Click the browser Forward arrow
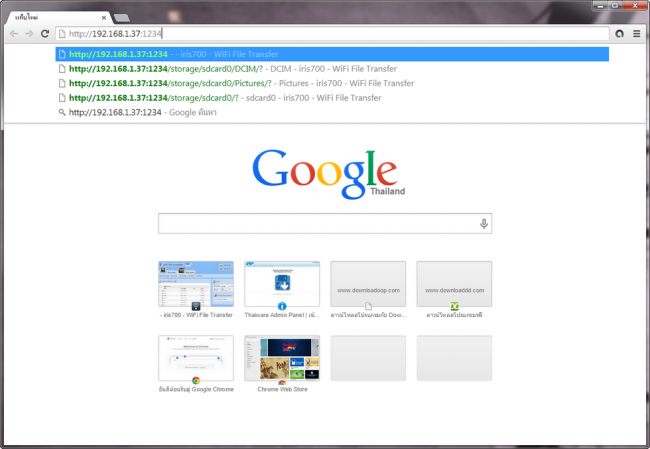650x449 pixels. [x=29, y=34]
